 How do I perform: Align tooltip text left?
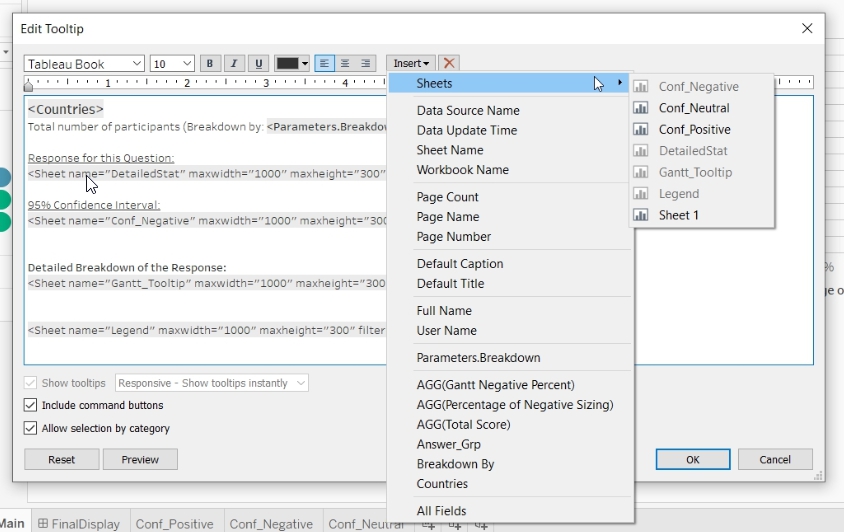[x=325, y=64]
